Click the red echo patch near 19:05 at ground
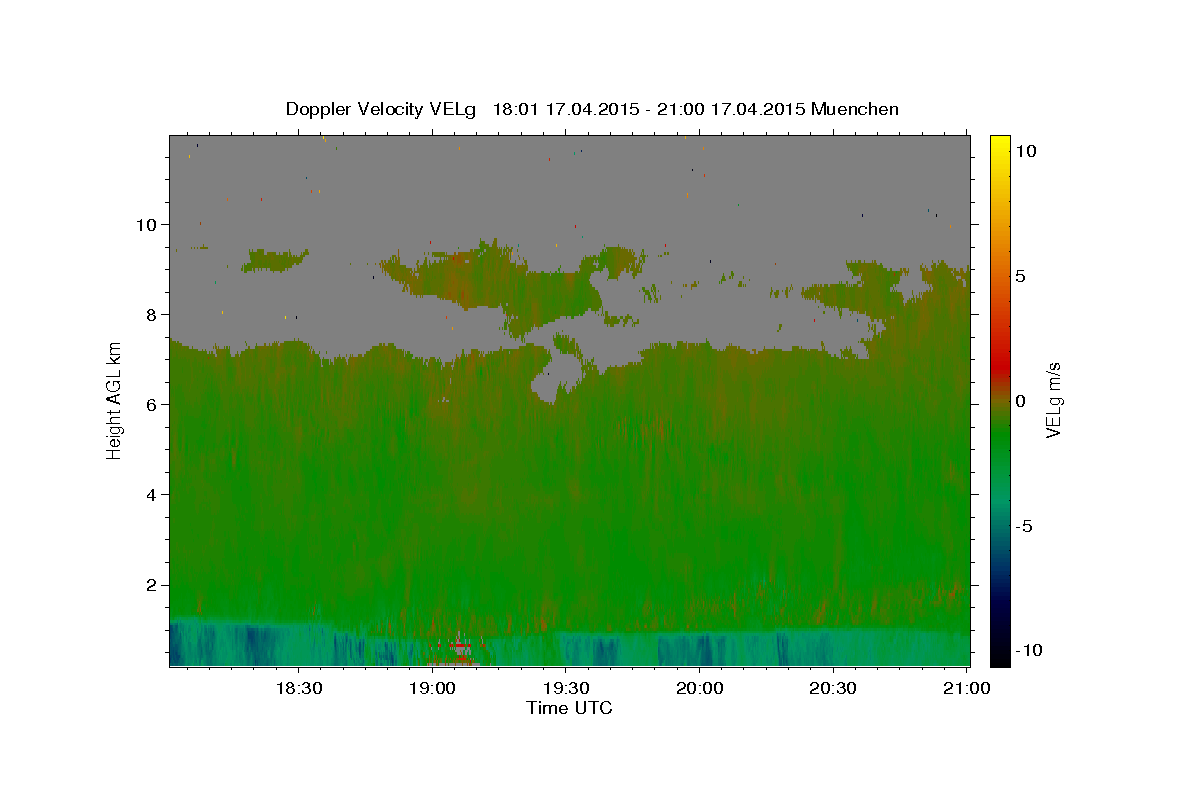1200x800 pixels. pos(460,646)
